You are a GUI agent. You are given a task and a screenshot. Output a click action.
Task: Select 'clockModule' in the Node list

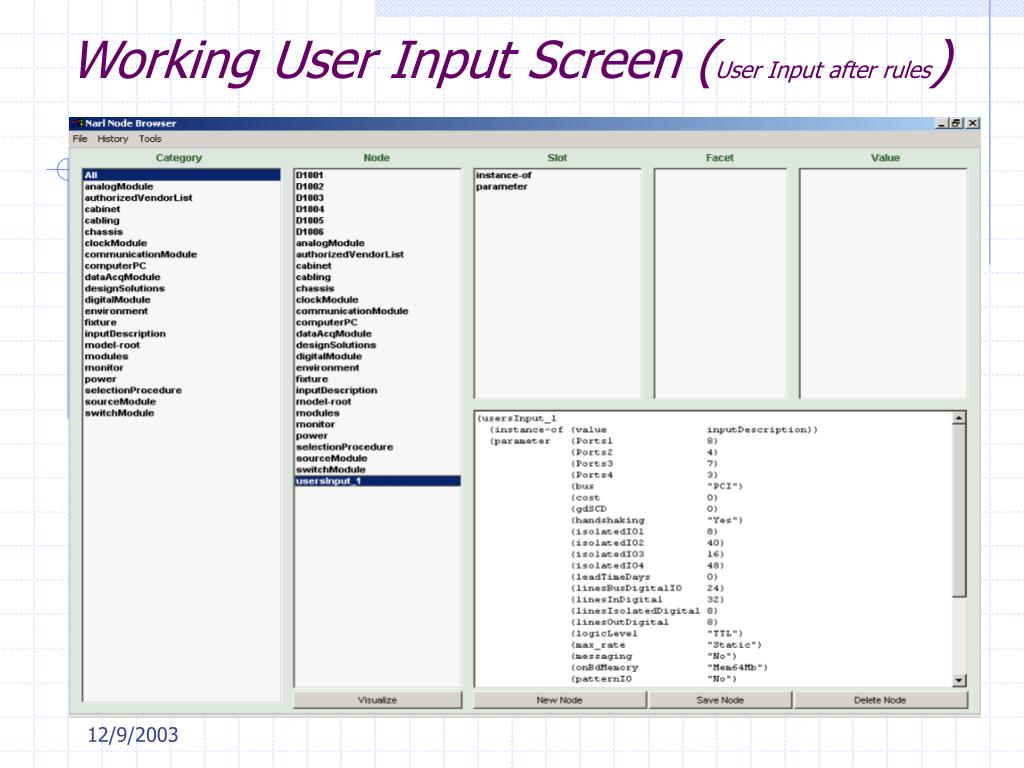coord(327,300)
